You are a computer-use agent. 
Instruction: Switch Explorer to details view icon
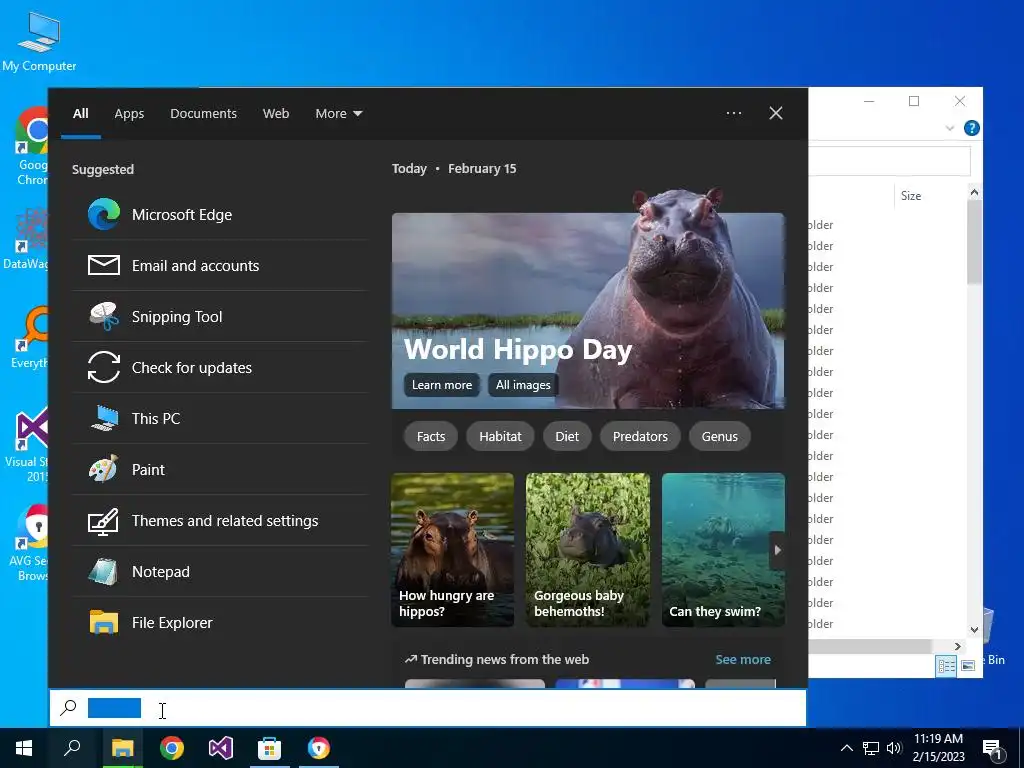pos(946,665)
